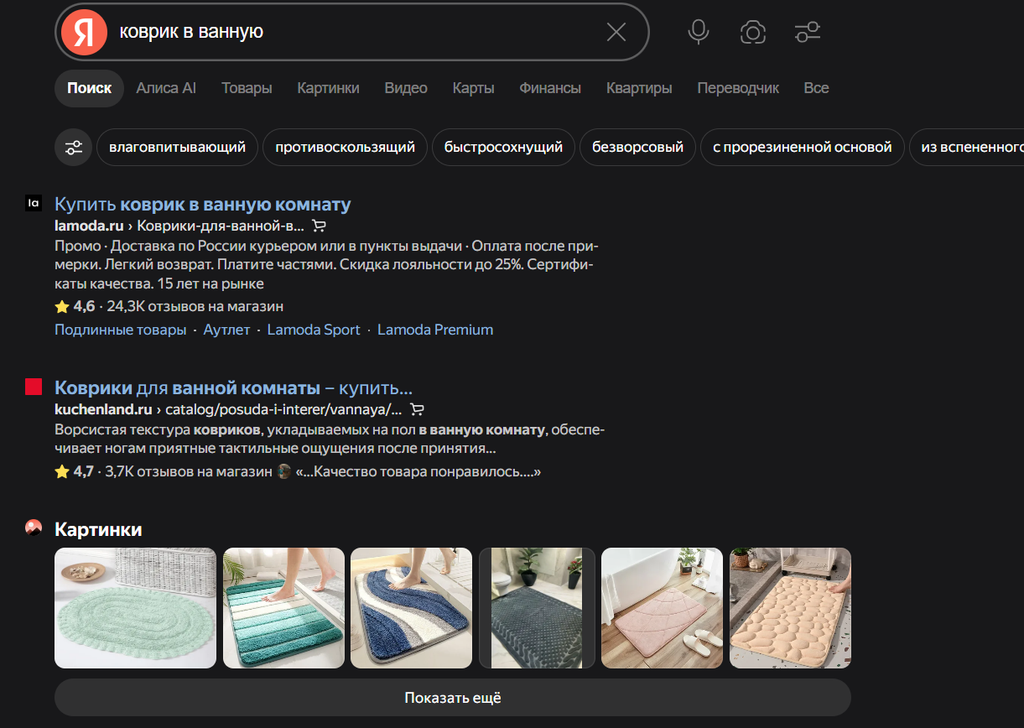Clear the search query with X icon
Screen dimensions: 1024x728
[x=616, y=32]
